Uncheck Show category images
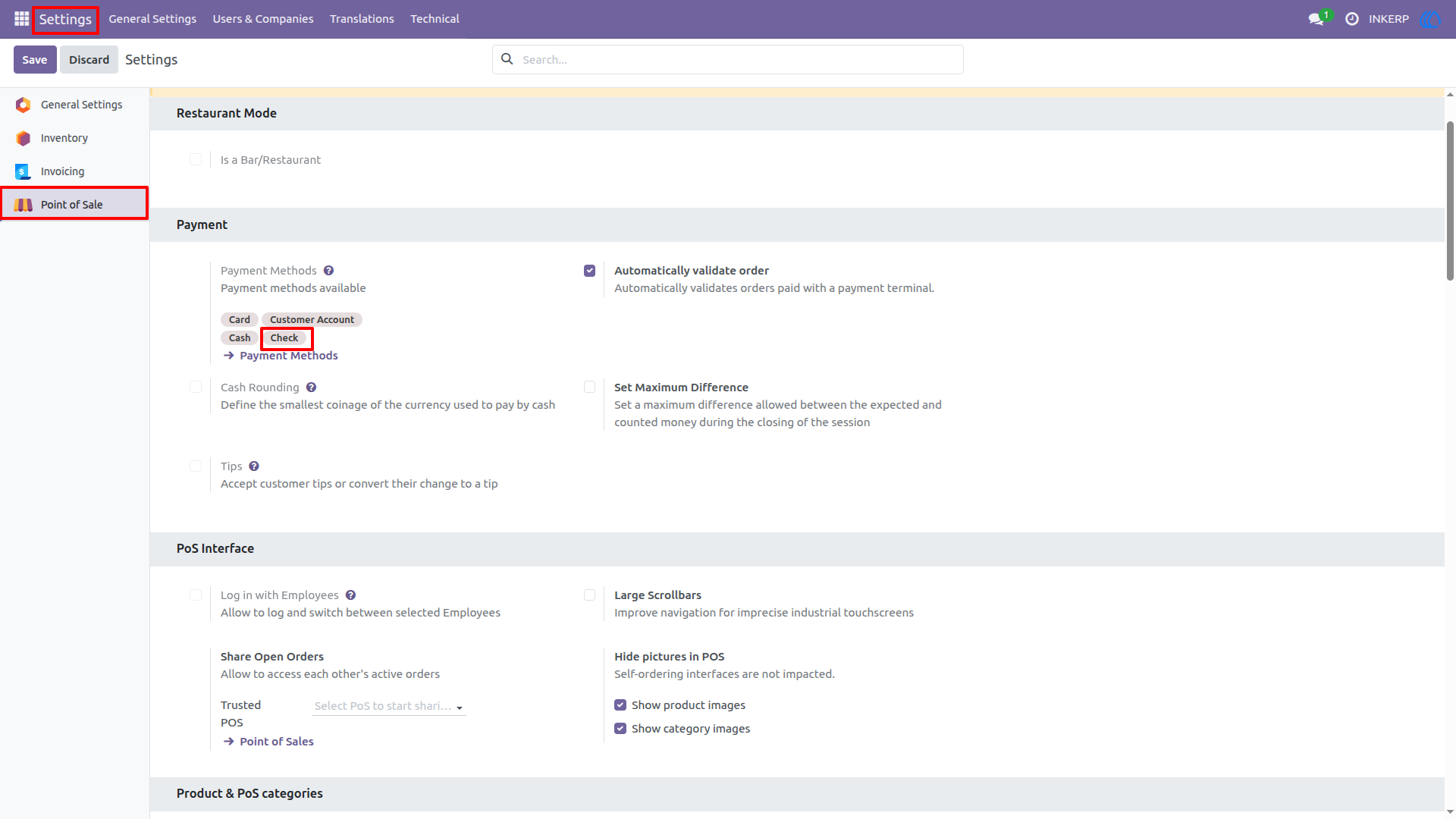Screen dimensions: 1456x819 (x=620, y=729)
